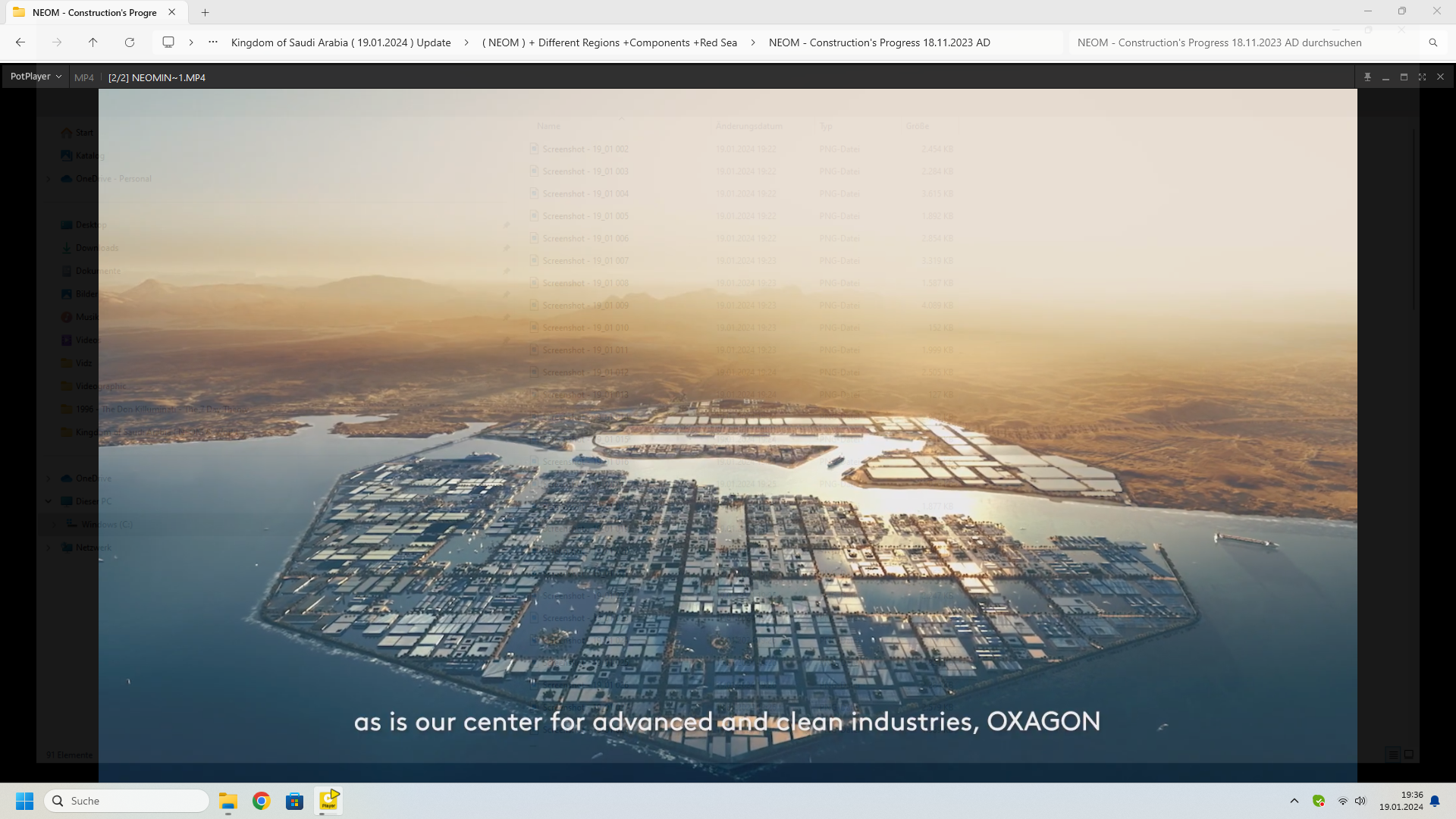Open clock and calendar showing 19:36
The image size is (1456, 819).
(x=1401, y=801)
